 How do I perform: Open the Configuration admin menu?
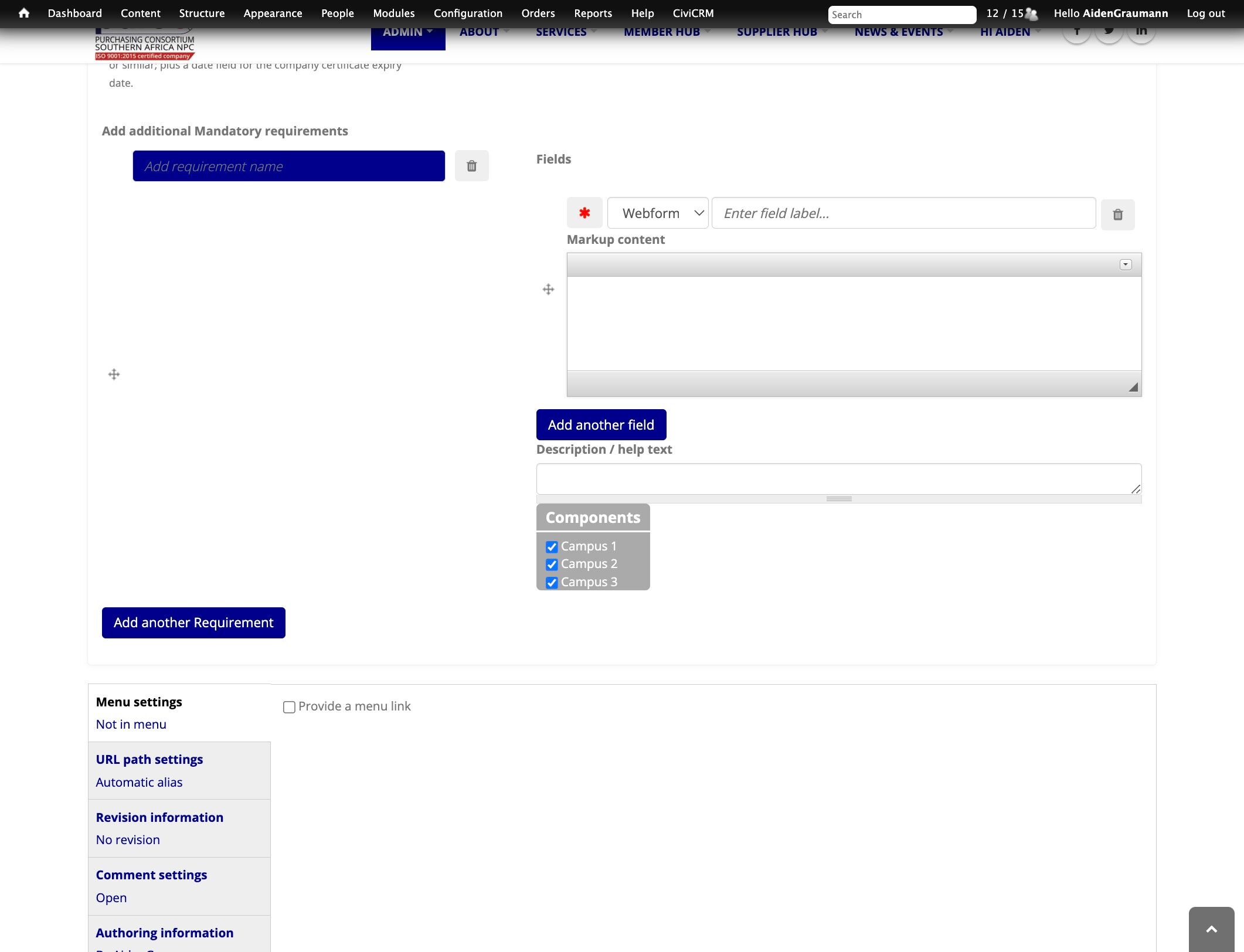click(467, 13)
